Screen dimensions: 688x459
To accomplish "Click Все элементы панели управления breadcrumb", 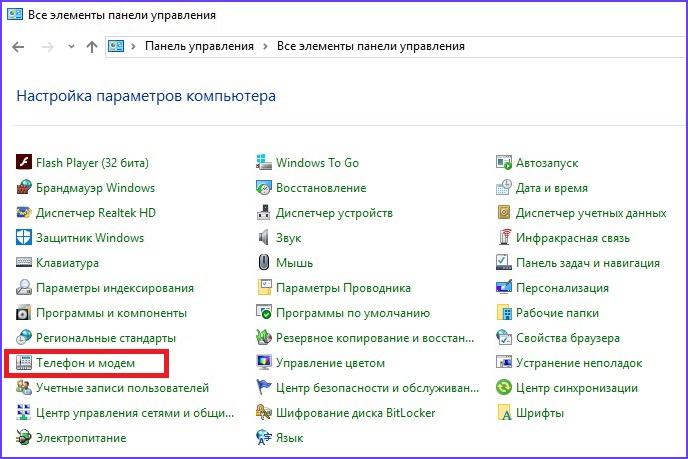I will (x=370, y=46).
